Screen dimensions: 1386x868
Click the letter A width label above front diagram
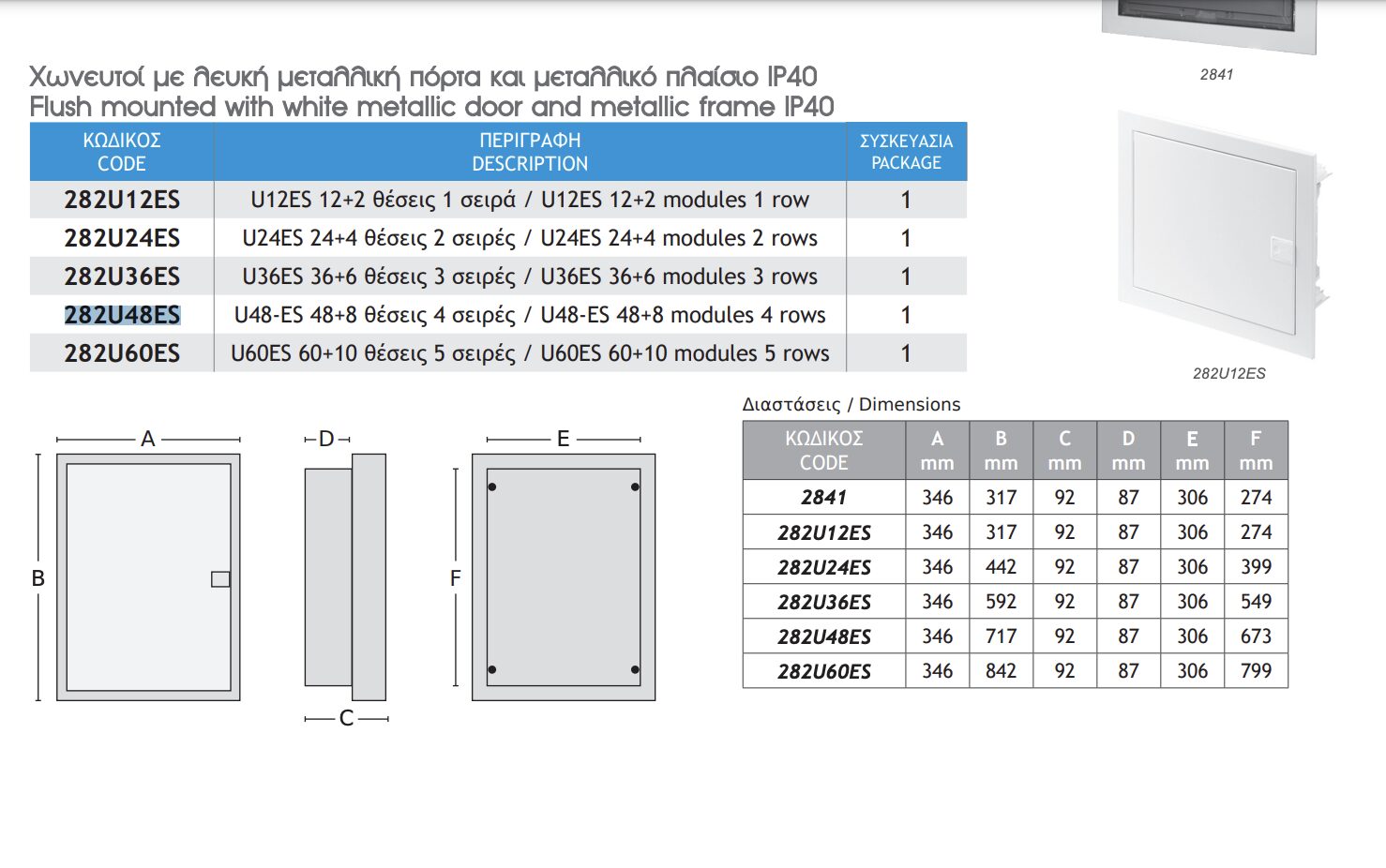(x=147, y=439)
